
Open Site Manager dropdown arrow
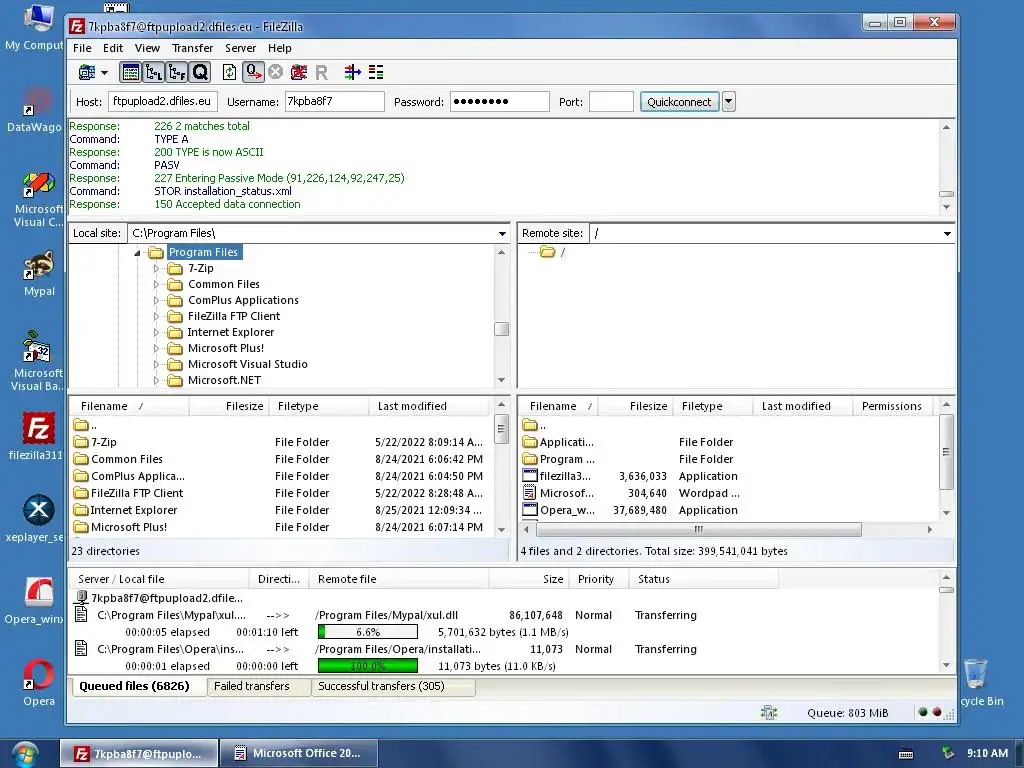(x=104, y=72)
